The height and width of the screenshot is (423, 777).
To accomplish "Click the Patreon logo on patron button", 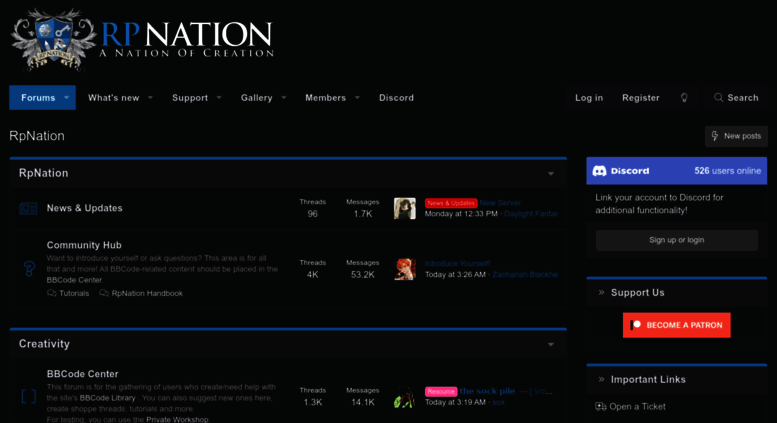I will [636, 325].
